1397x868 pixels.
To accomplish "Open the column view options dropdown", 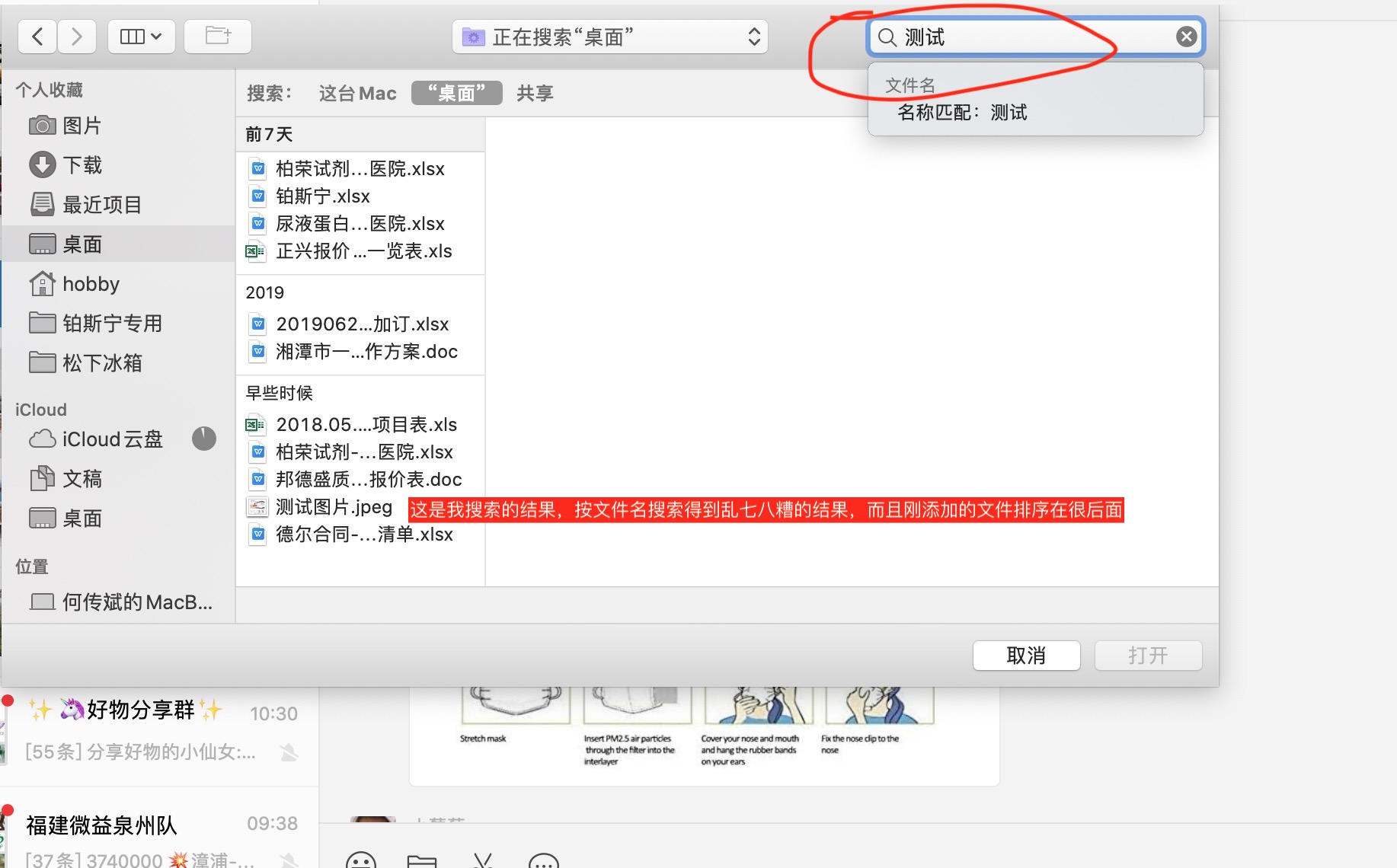I will tap(142, 37).
